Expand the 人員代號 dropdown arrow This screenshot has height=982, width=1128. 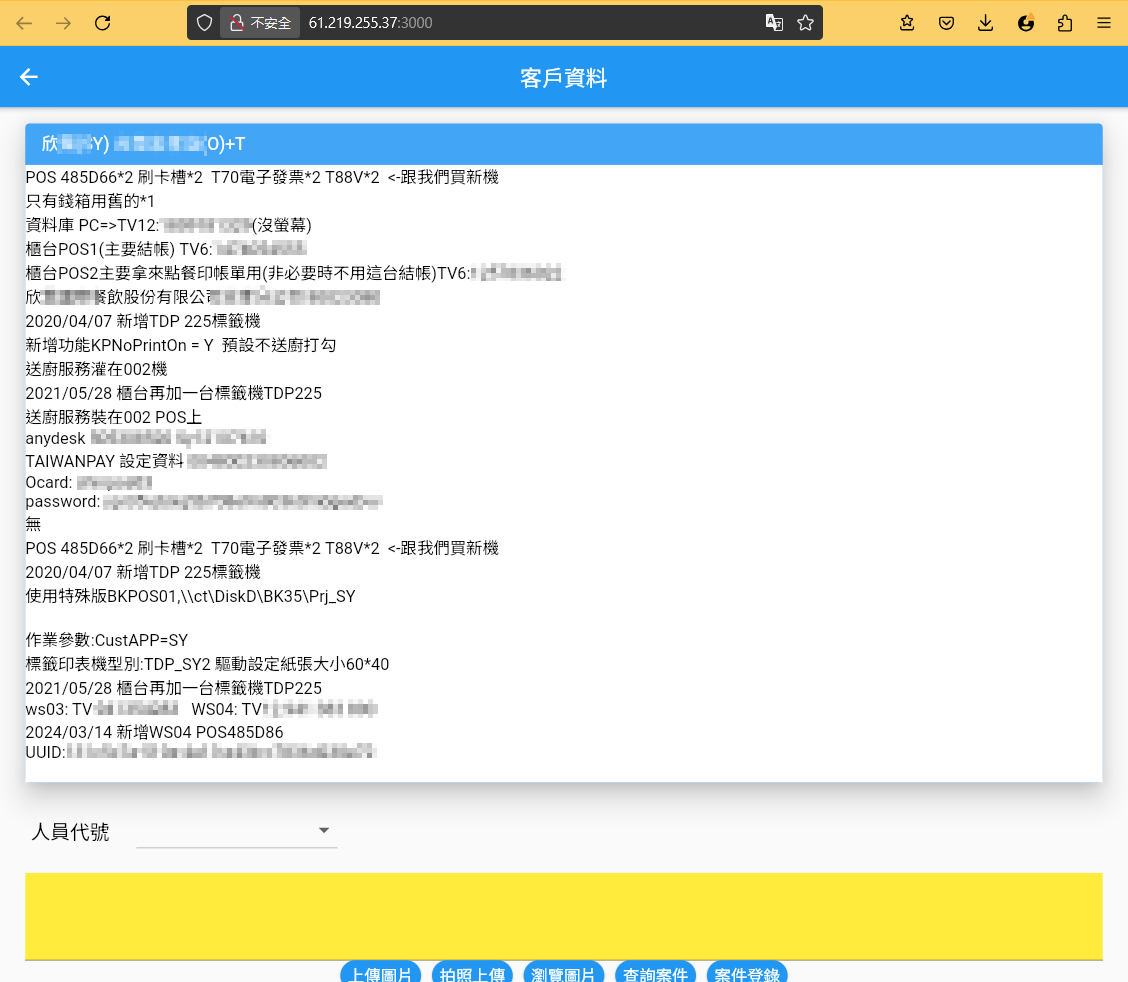(x=324, y=830)
